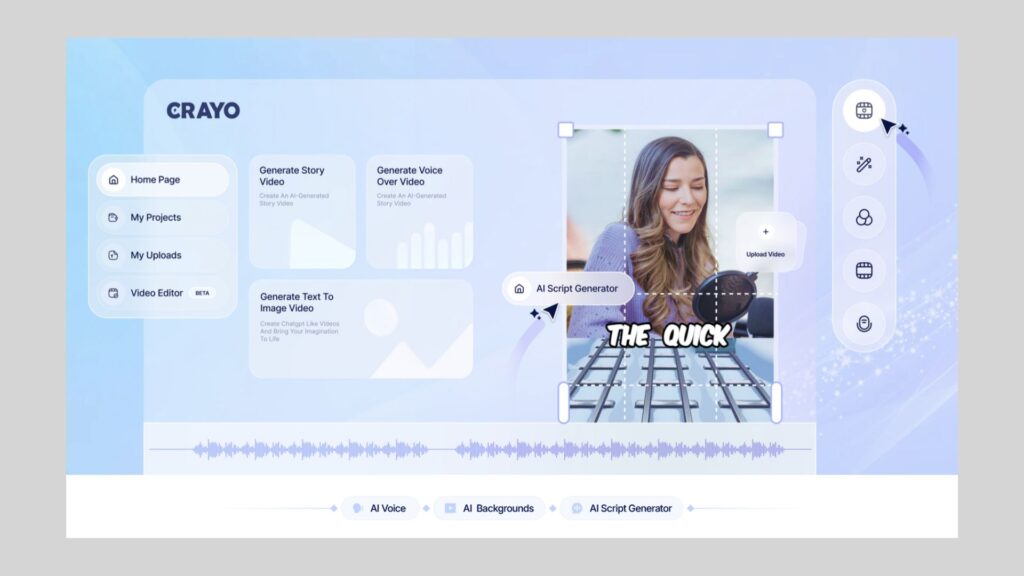Open the Generate Text To Image Video card
This screenshot has width=1024, height=576.
point(360,328)
